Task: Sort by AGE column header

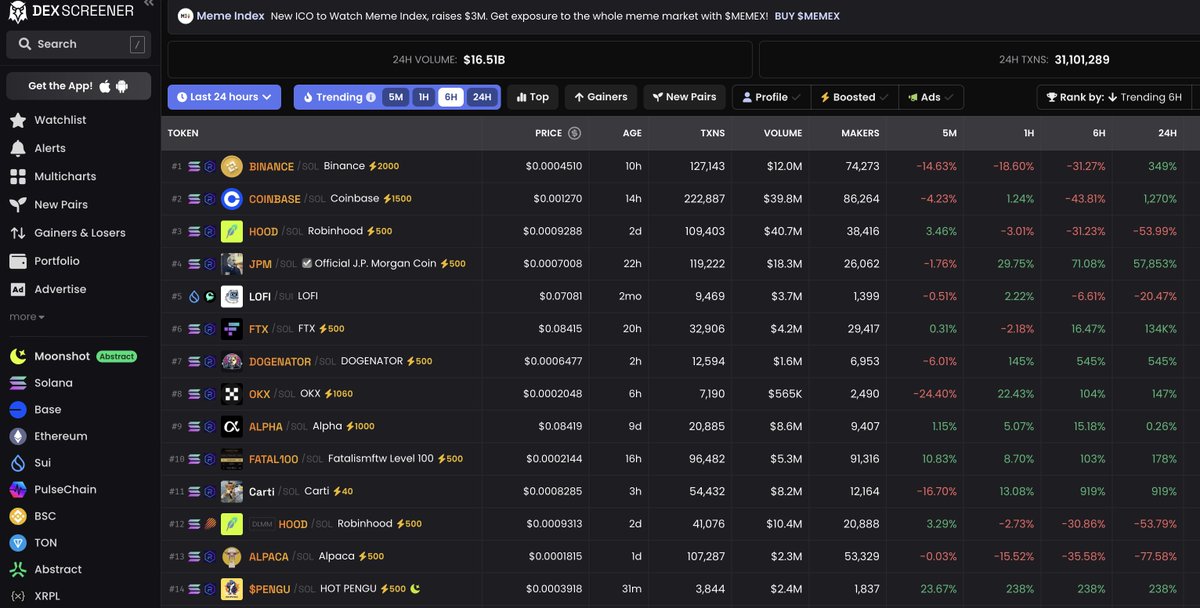Action: 632,133
